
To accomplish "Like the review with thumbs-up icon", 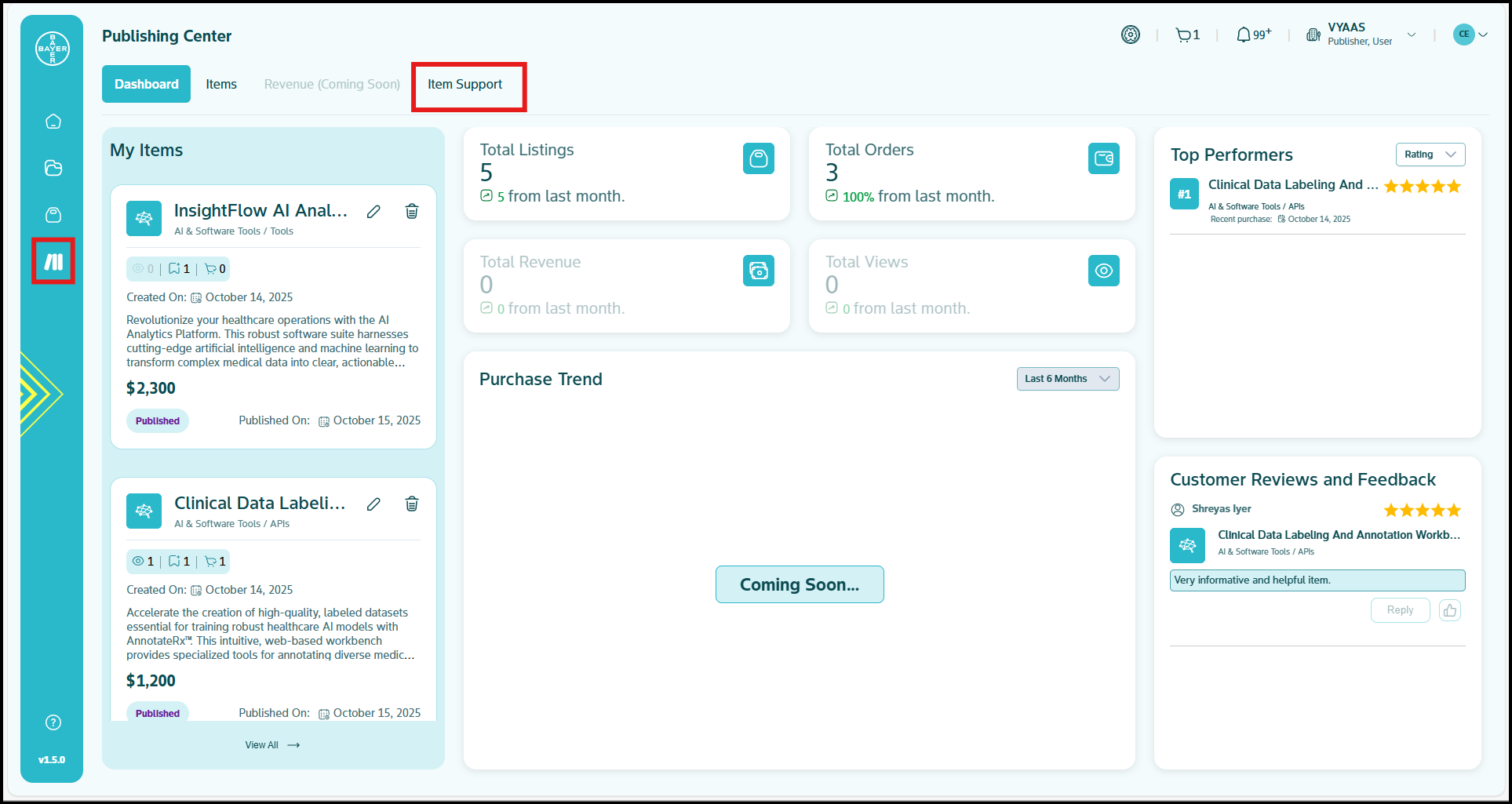I will pos(1449,610).
